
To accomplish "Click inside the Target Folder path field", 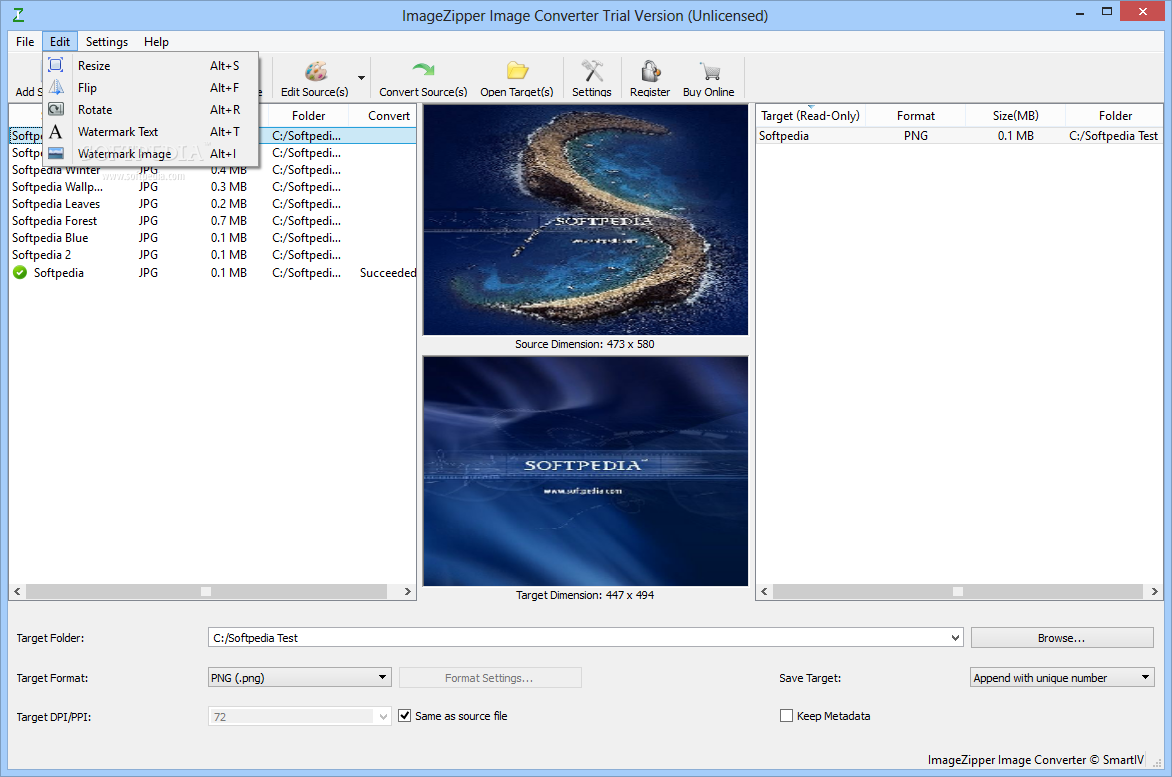I will coord(577,637).
